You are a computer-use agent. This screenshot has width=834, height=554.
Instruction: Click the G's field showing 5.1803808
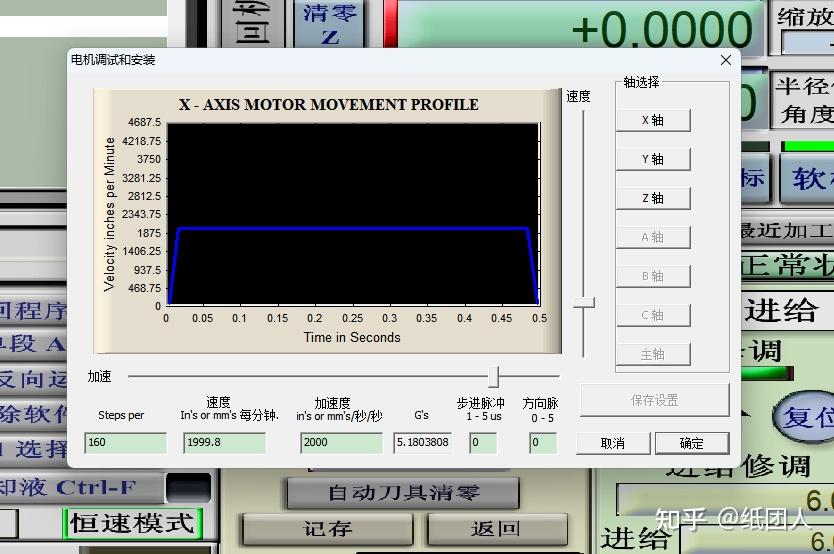pyautogui.click(x=423, y=442)
